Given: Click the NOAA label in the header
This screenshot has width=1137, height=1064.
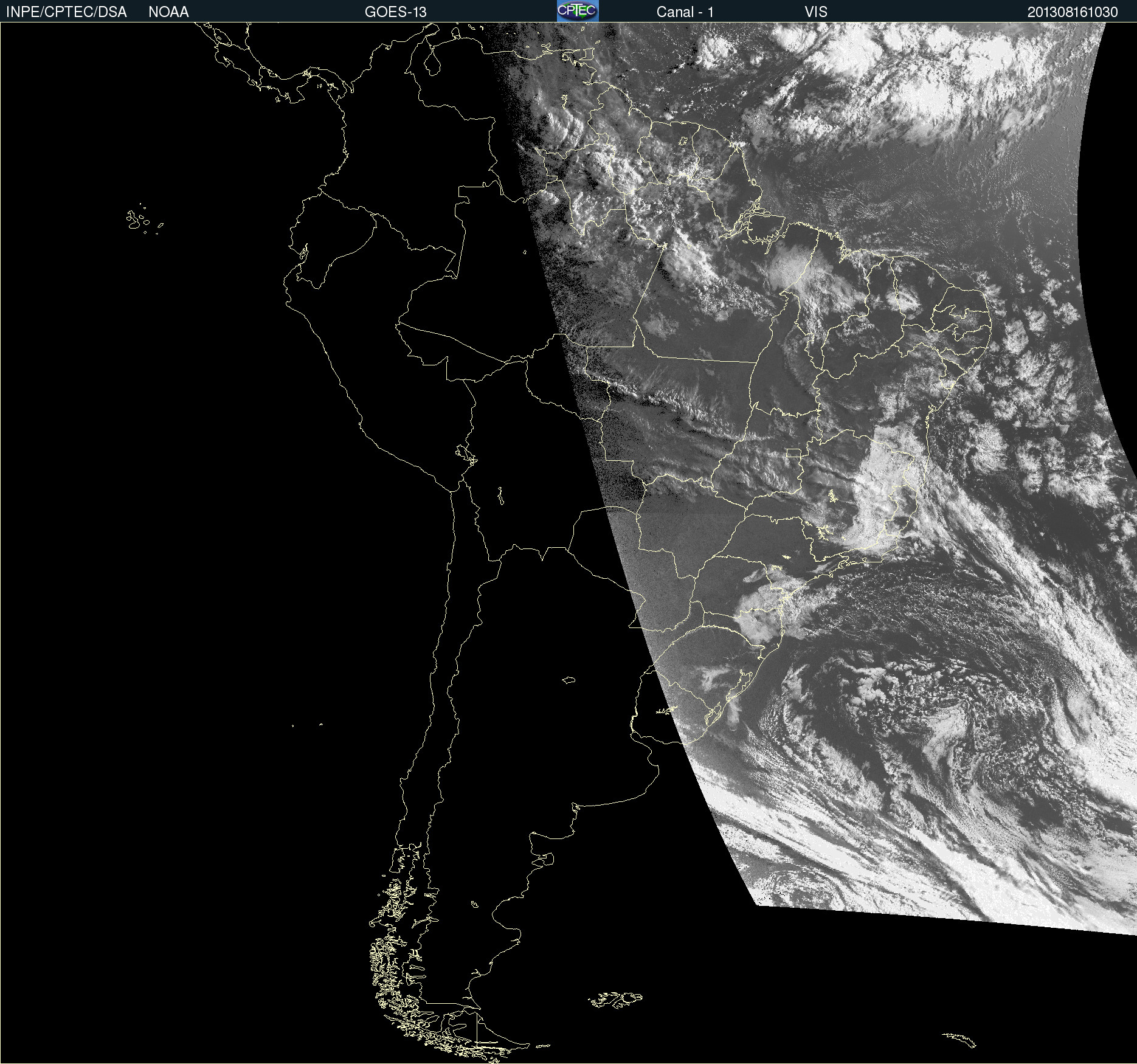Looking at the screenshot, I should pos(168,12).
